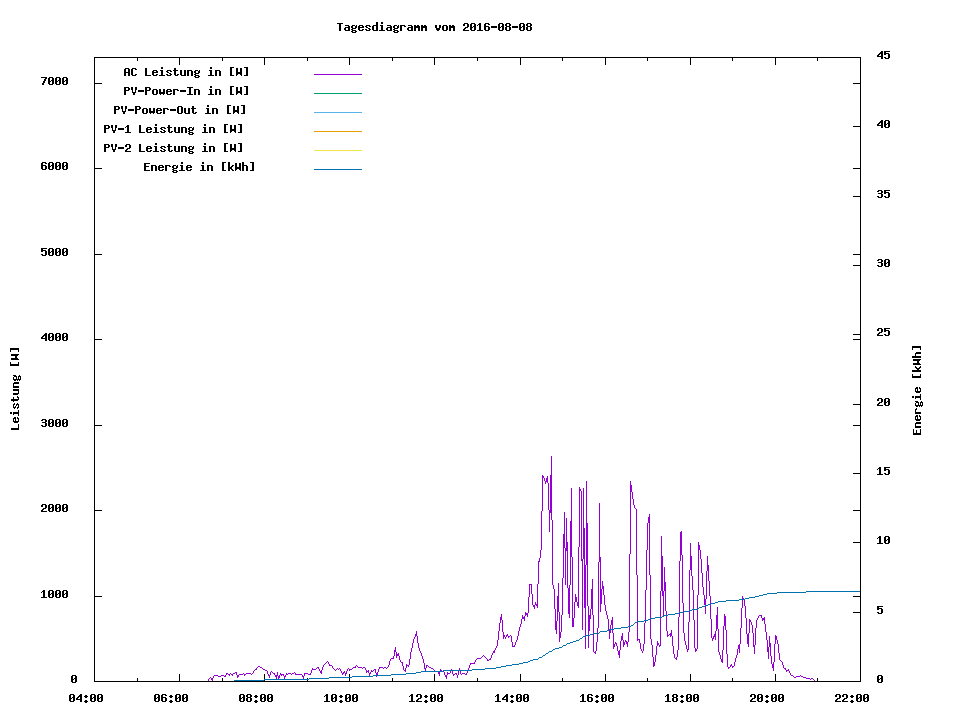Select the AC Leistung legend label
Viewport: 960px width, 720px height.
tap(186, 72)
